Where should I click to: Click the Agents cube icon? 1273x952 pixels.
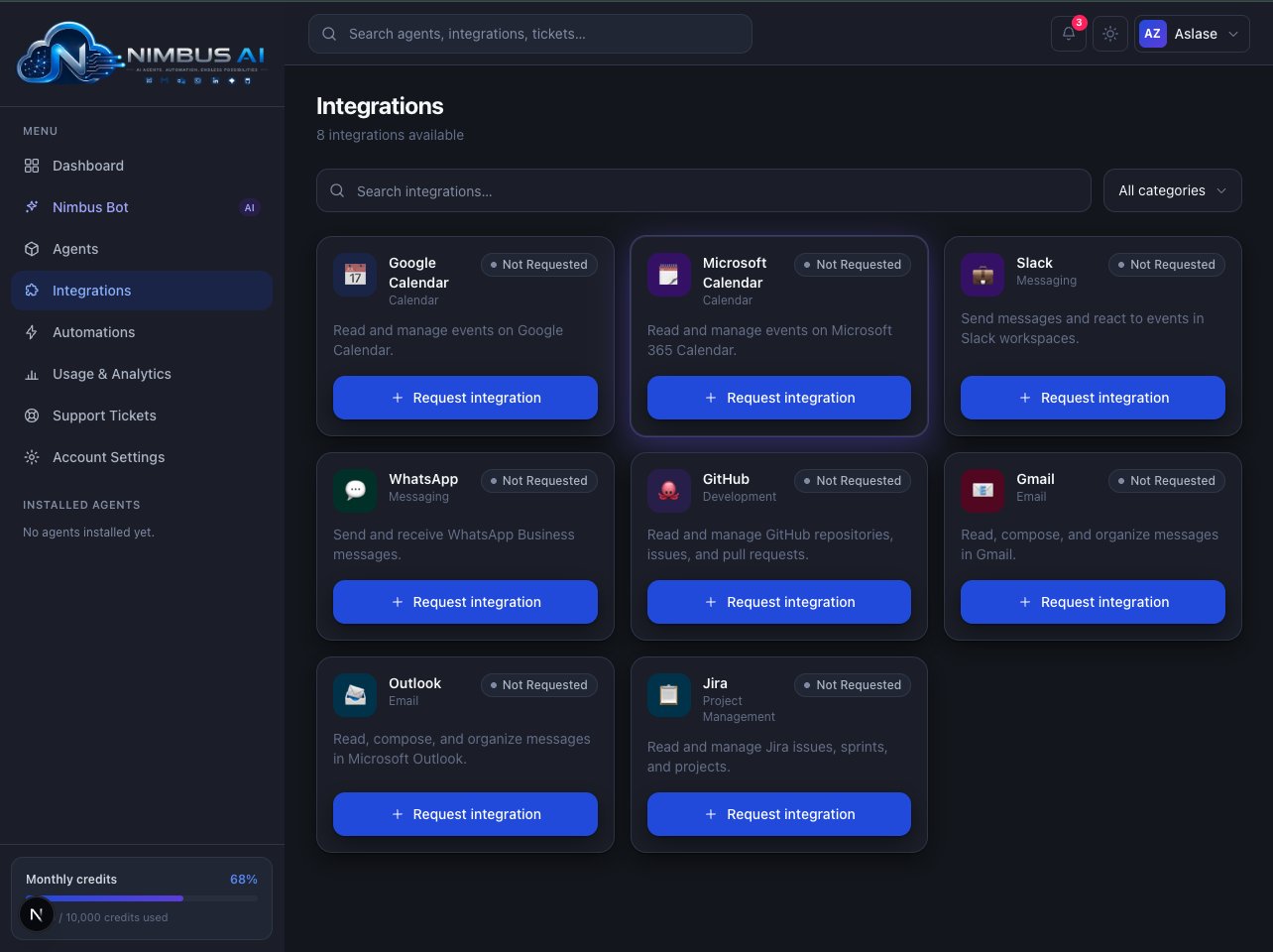[32, 249]
